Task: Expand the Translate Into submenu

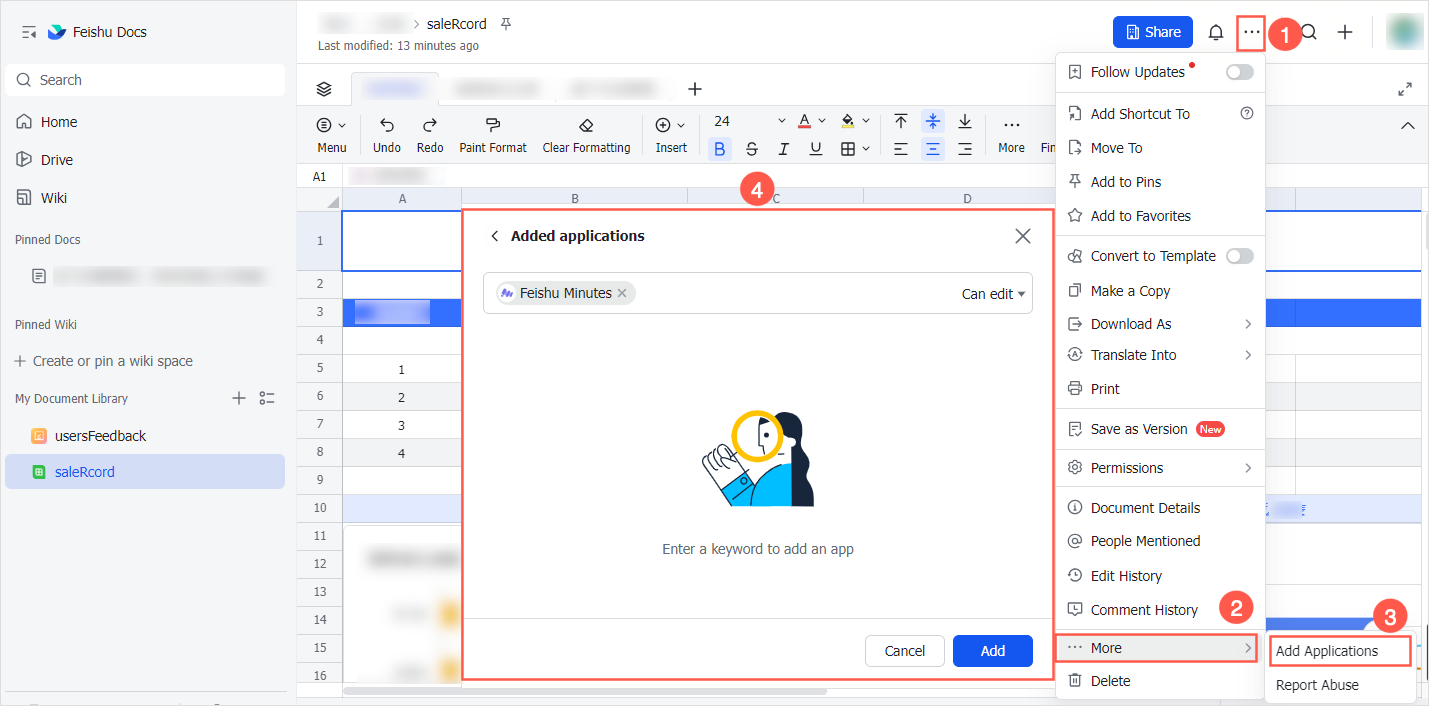Action: [1160, 355]
